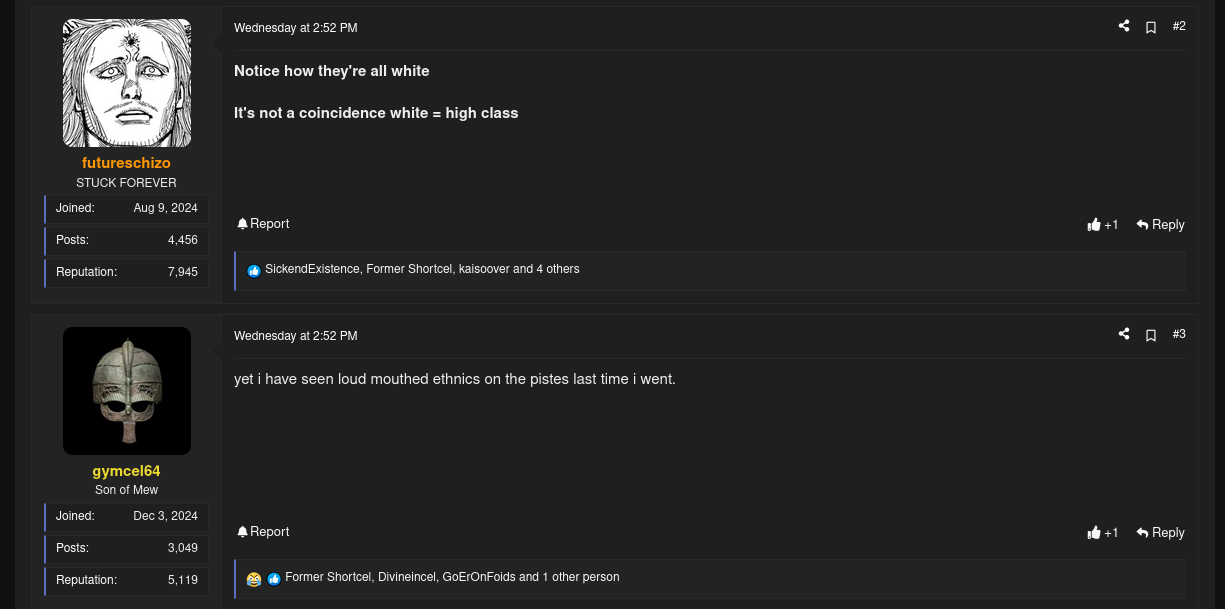Show '4 others' who liked post #2
This screenshot has width=1225, height=609.
[556, 269]
